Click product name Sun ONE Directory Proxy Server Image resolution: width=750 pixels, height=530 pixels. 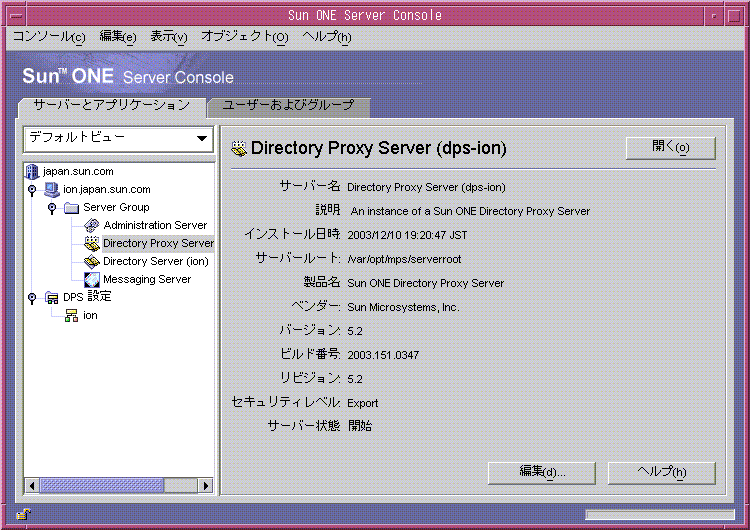coord(426,283)
